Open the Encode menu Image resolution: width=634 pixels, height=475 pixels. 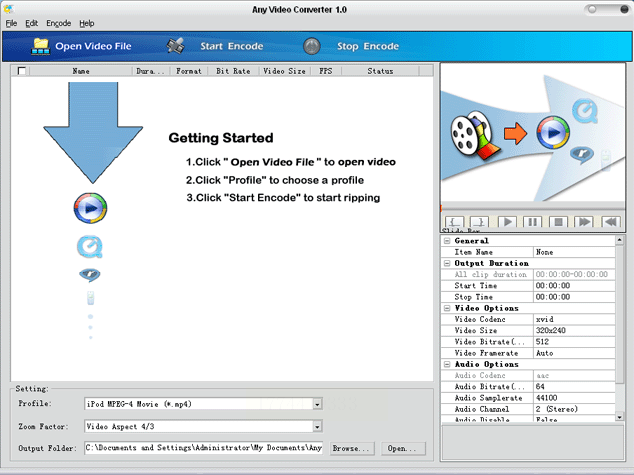[58, 23]
